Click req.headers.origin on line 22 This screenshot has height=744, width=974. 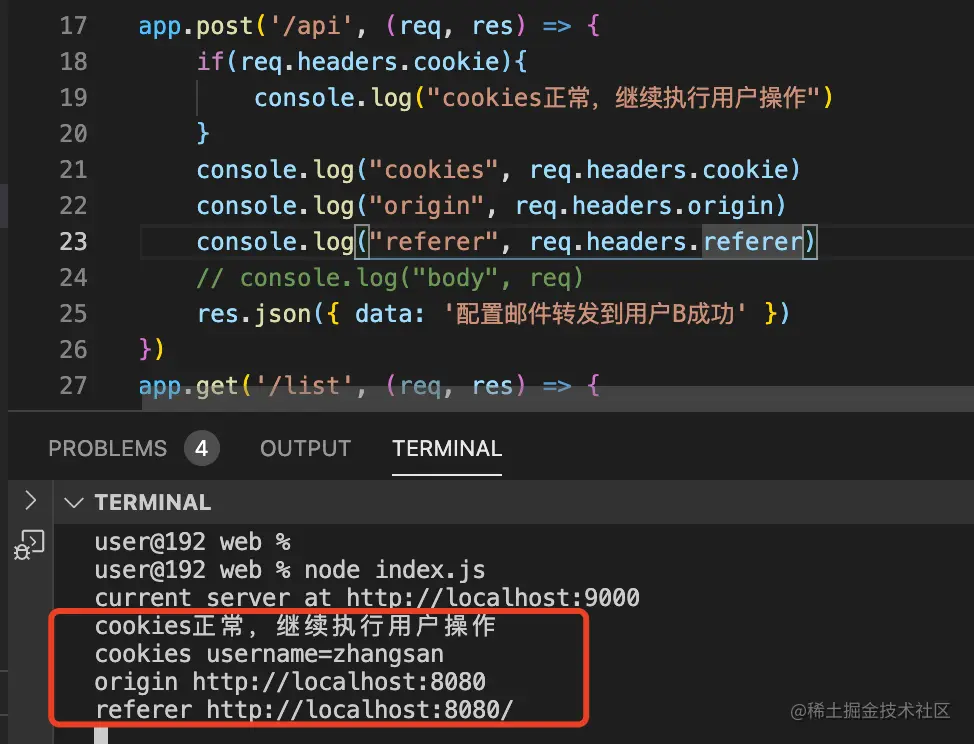[x=645, y=206]
